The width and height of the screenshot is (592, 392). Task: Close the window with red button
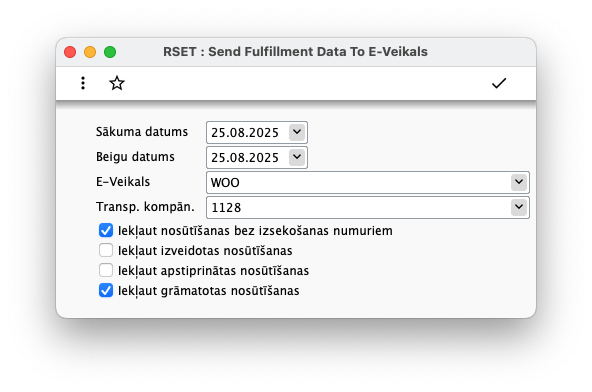70,52
